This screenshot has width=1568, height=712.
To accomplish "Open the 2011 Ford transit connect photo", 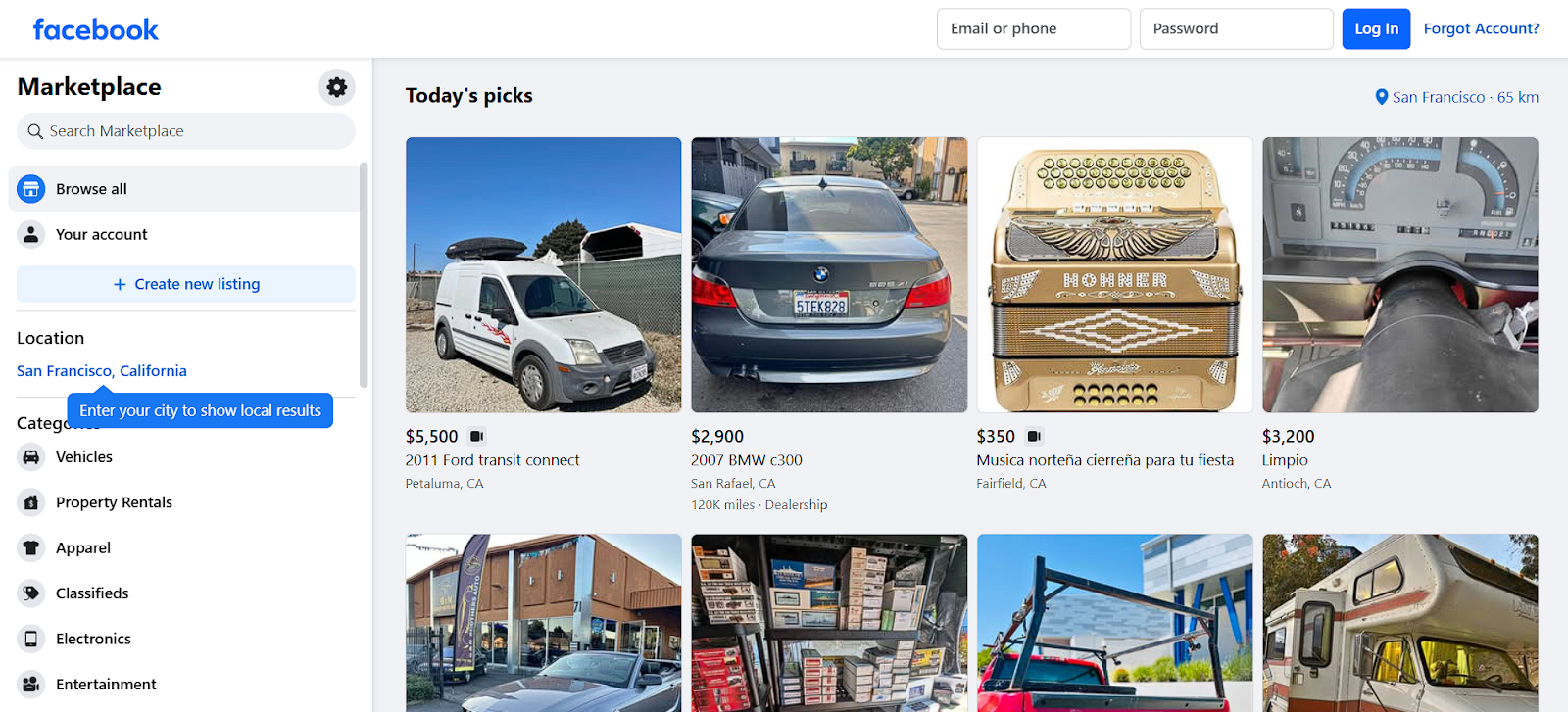I will click(x=544, y=274).
